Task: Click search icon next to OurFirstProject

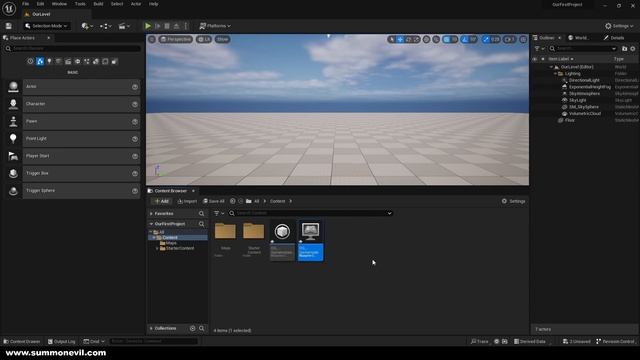Action: [201, 224]
